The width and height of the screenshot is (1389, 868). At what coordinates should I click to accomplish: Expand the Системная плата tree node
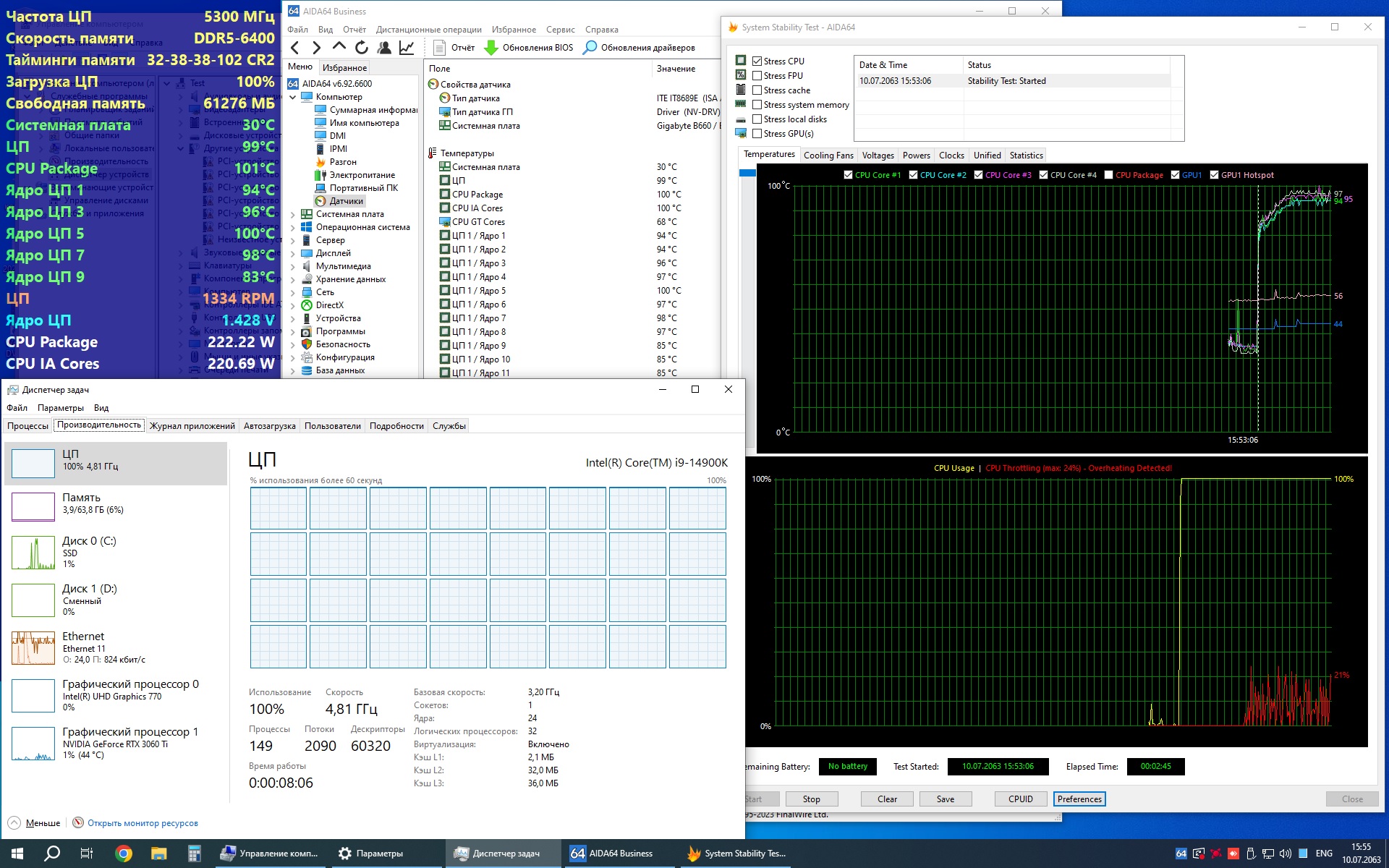click(x=293, y=214)
